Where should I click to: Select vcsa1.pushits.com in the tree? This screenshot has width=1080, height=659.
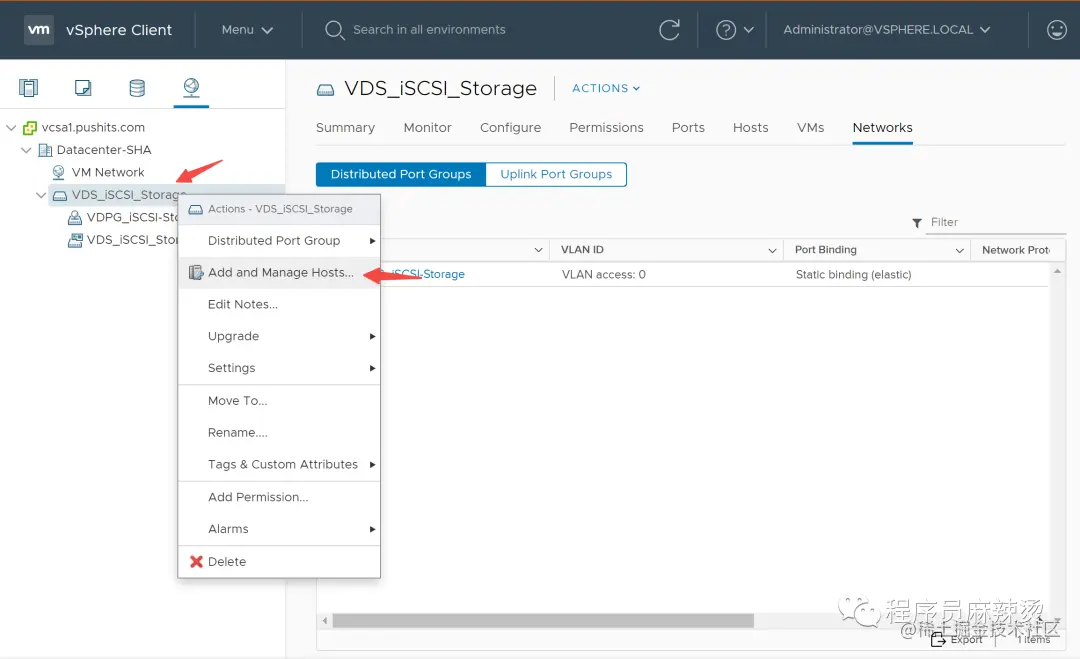coord(93,127)
